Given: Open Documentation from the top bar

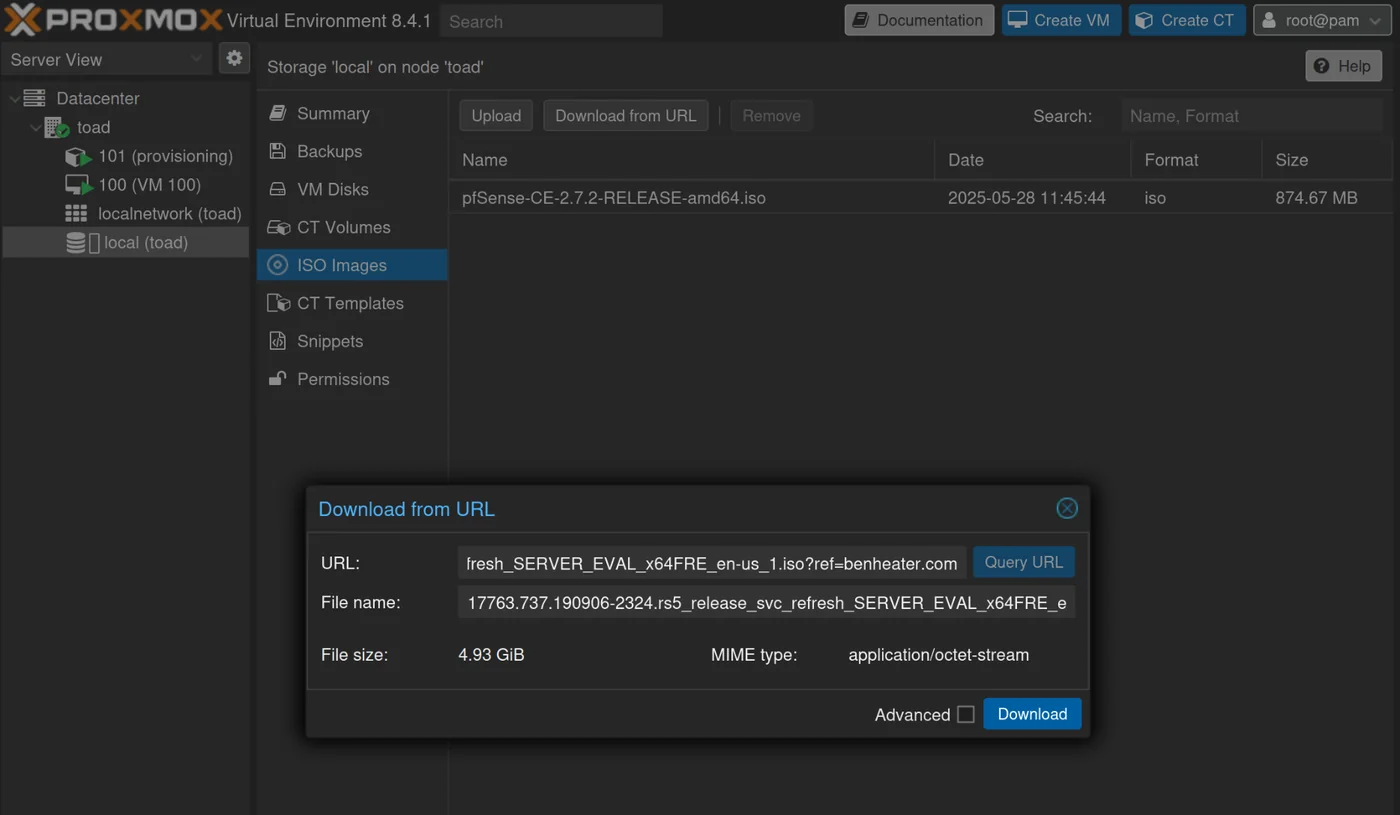Looking at the screenshot, I should point(918,20).
